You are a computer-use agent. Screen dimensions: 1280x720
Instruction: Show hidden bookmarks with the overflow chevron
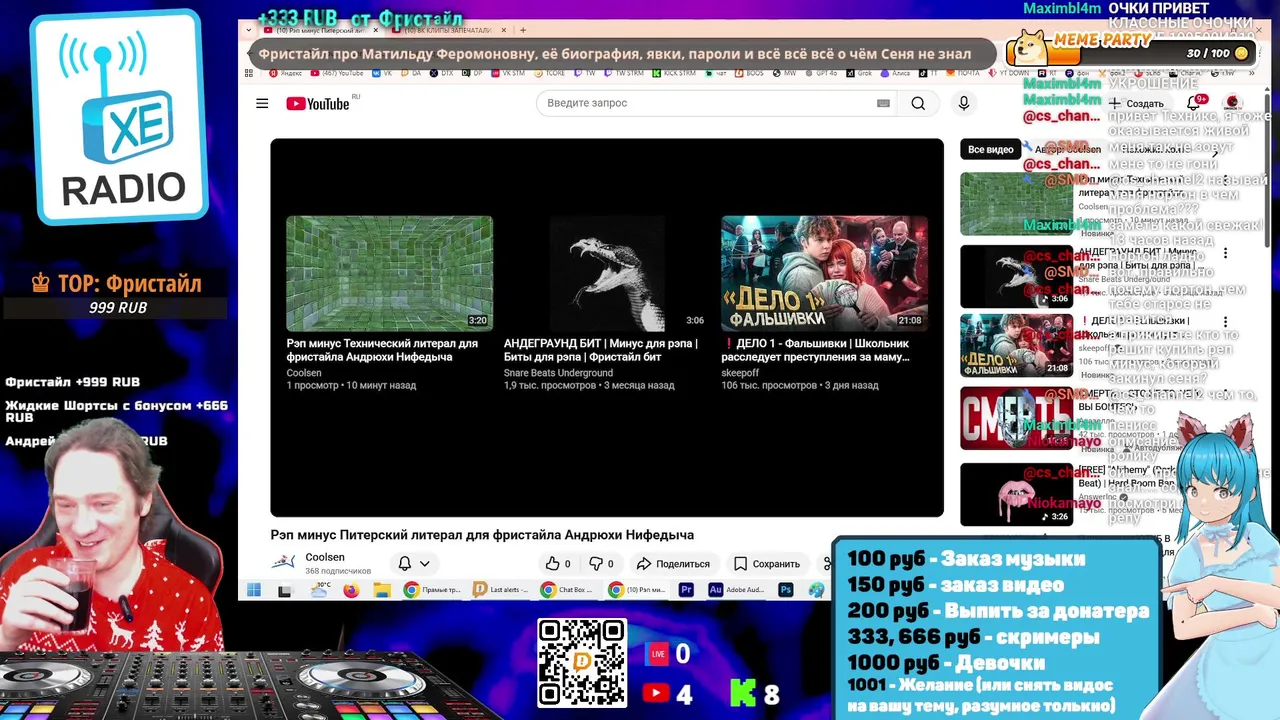click(x=1250, y=73)
